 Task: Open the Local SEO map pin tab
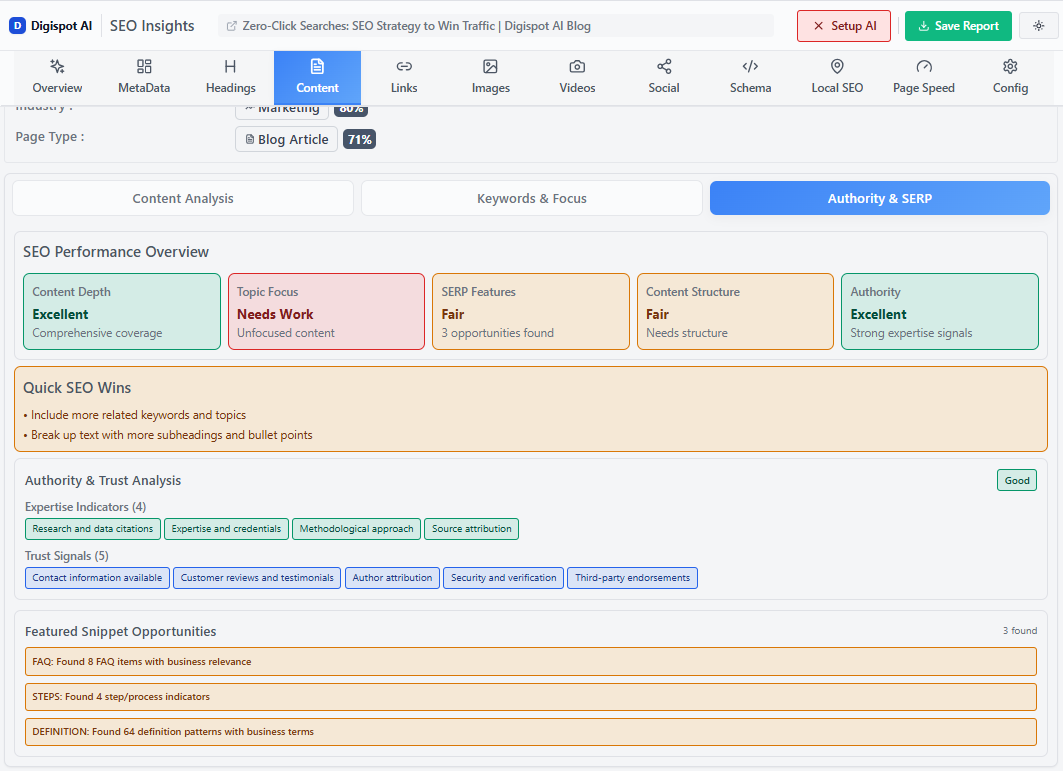point(837,67)
